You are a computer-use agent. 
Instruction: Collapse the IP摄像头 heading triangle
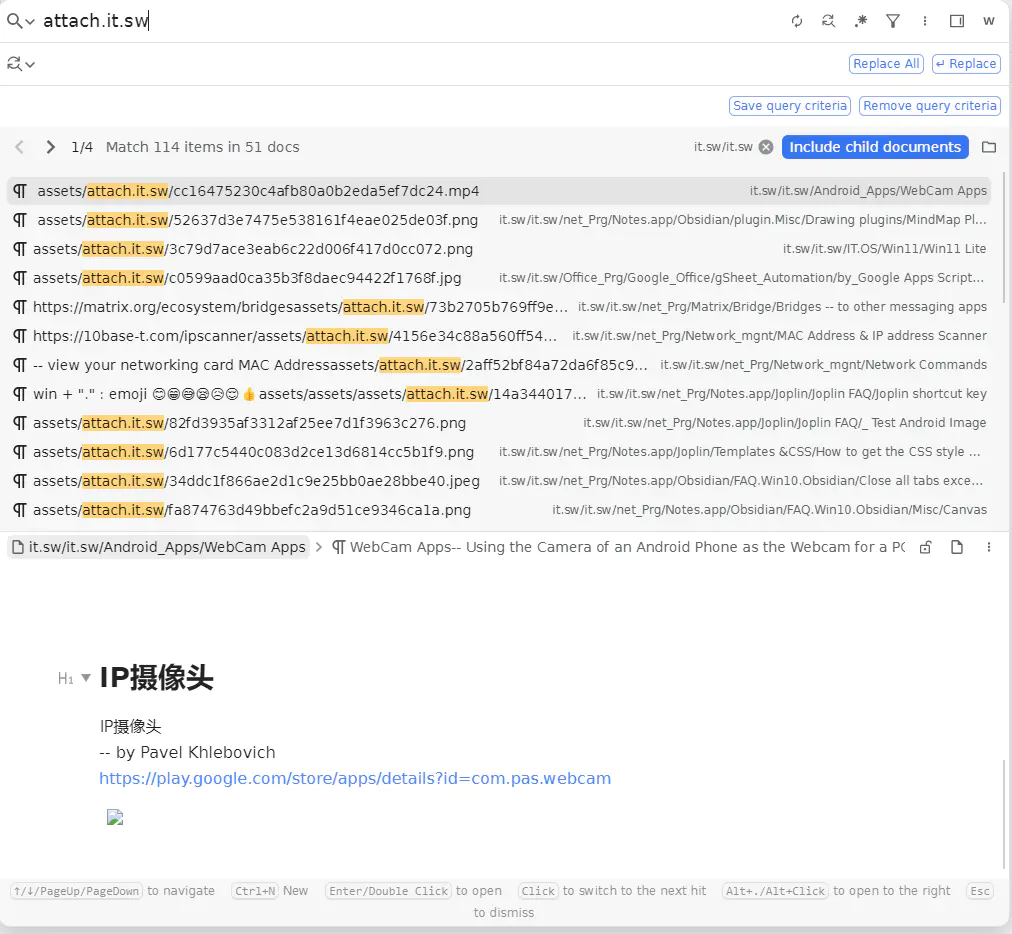86,678
